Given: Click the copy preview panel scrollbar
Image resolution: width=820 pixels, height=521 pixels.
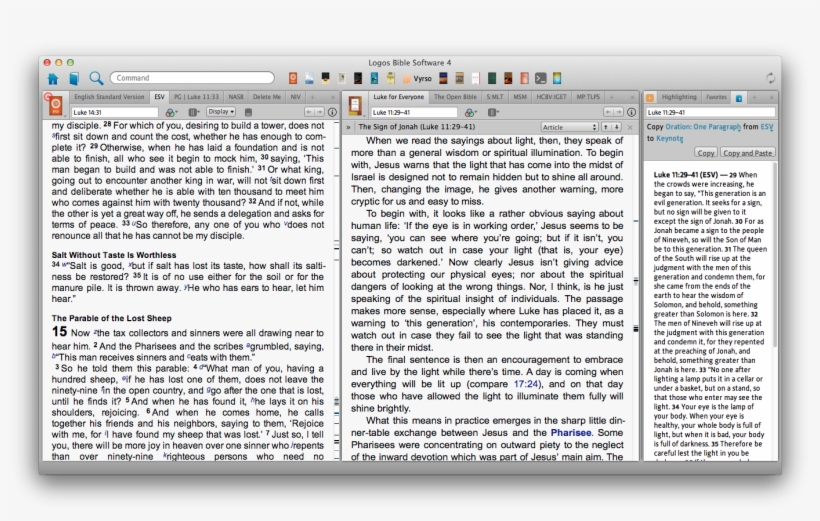Looking at the screenshot, I should 775,256.
